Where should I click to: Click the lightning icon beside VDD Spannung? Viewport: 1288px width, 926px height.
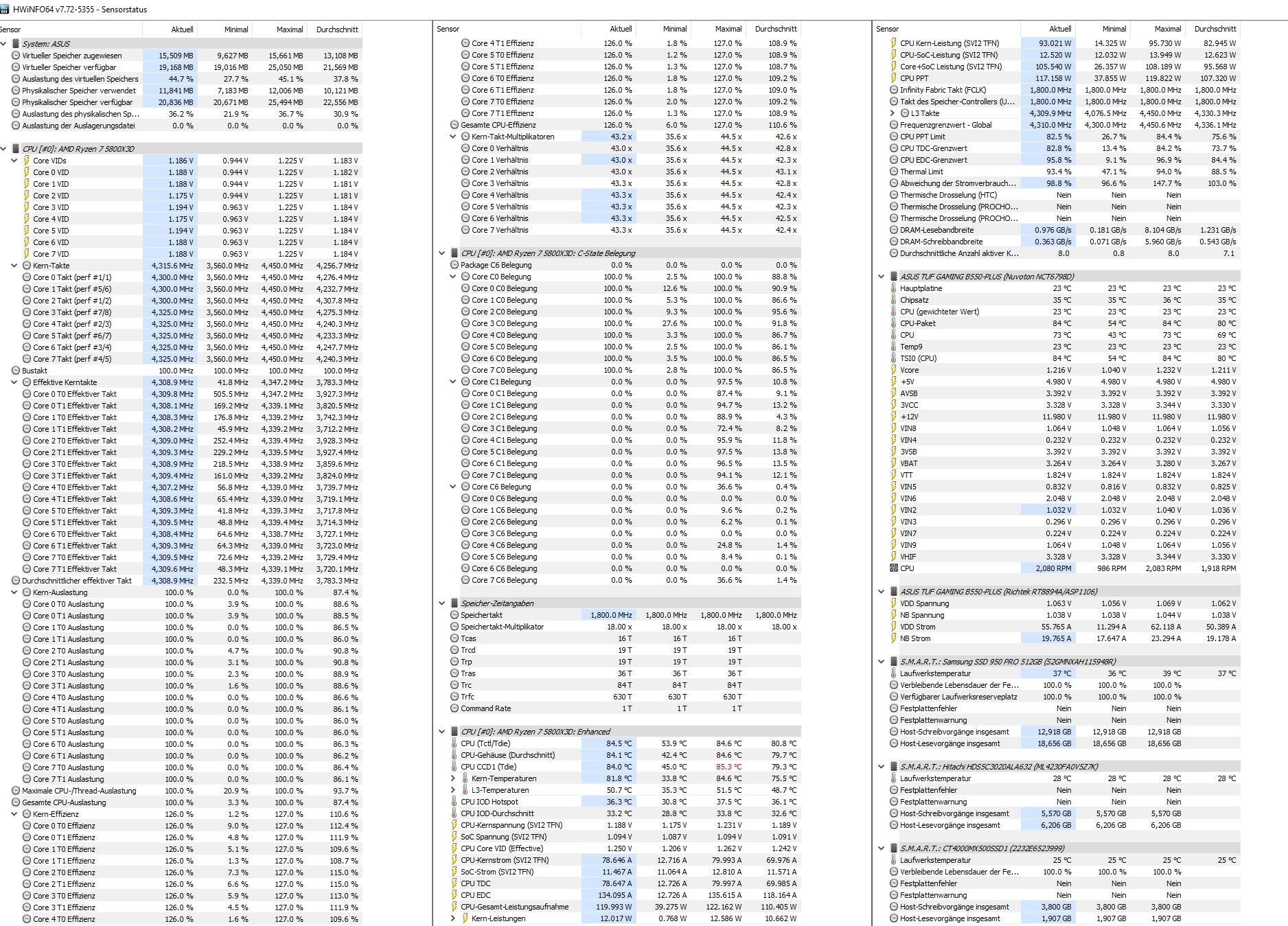point(894,603)
